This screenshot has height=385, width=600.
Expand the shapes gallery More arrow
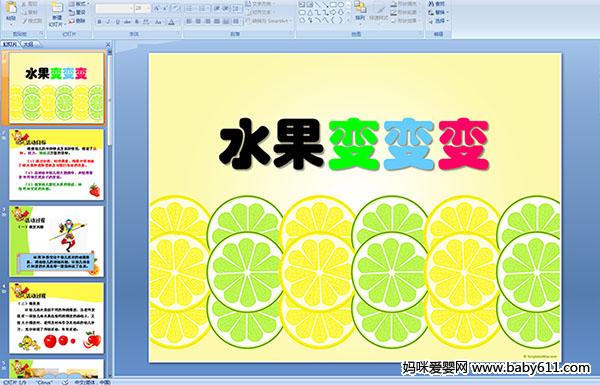tap(348, 20)
